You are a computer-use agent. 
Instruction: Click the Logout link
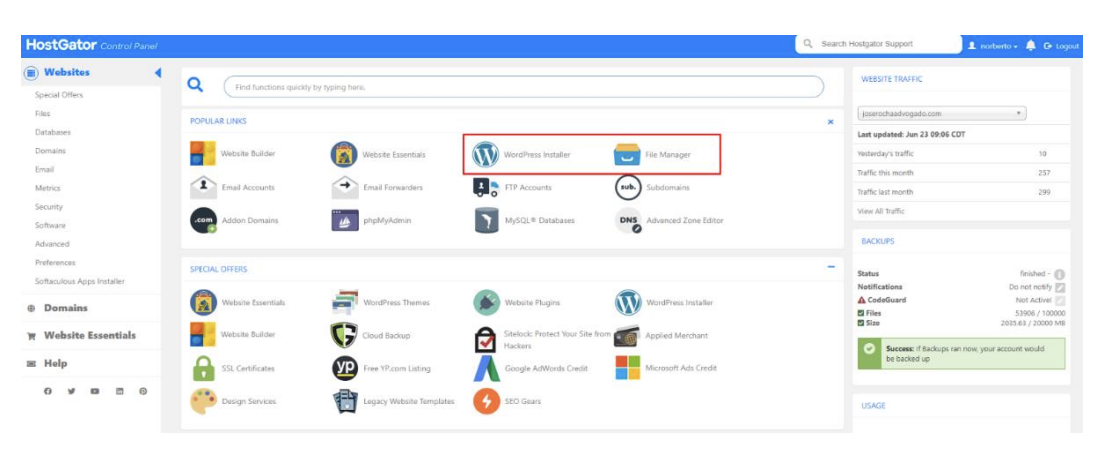point(1062,46)
